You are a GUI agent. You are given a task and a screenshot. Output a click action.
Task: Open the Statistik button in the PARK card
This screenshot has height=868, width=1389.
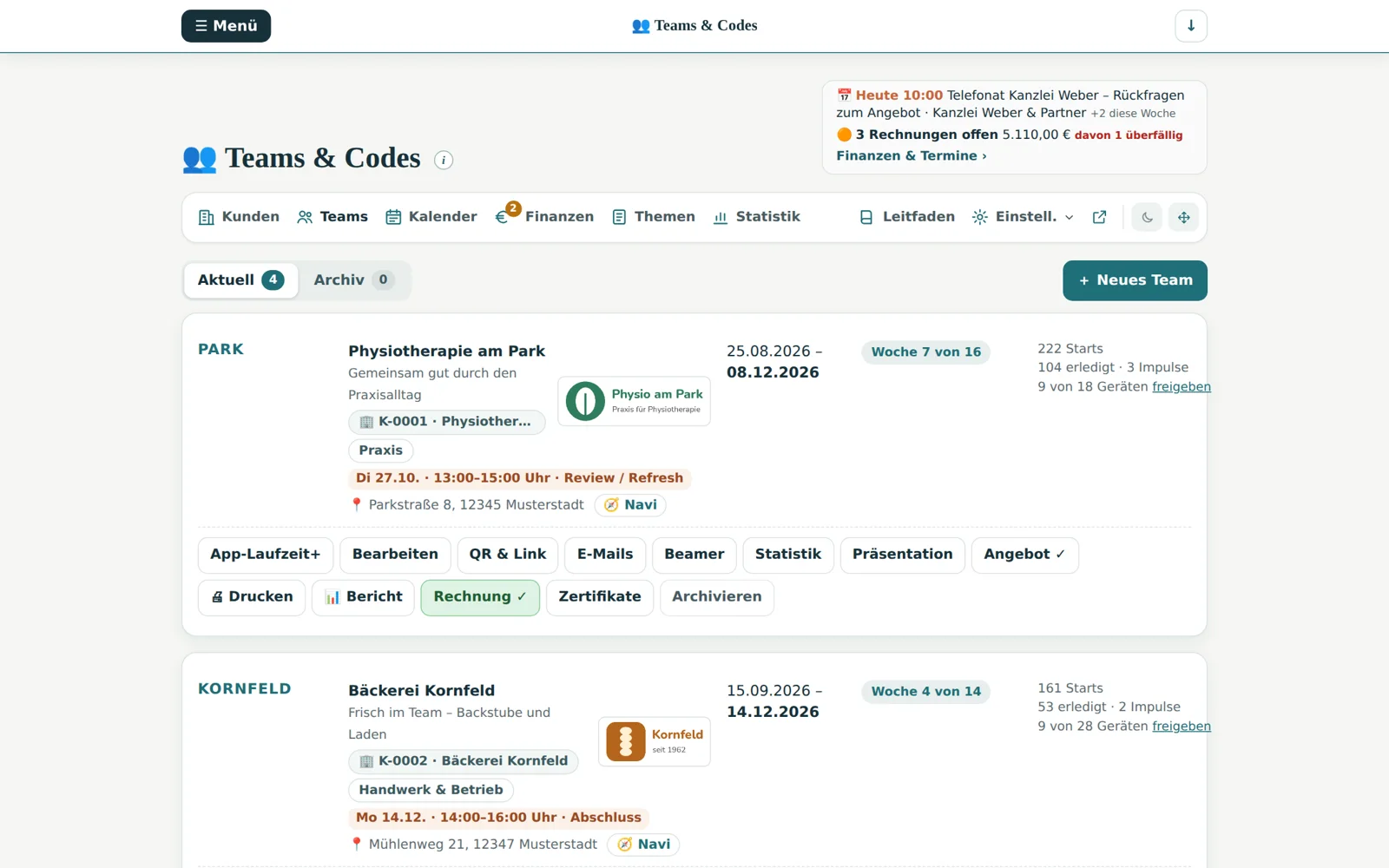(788, 555)
